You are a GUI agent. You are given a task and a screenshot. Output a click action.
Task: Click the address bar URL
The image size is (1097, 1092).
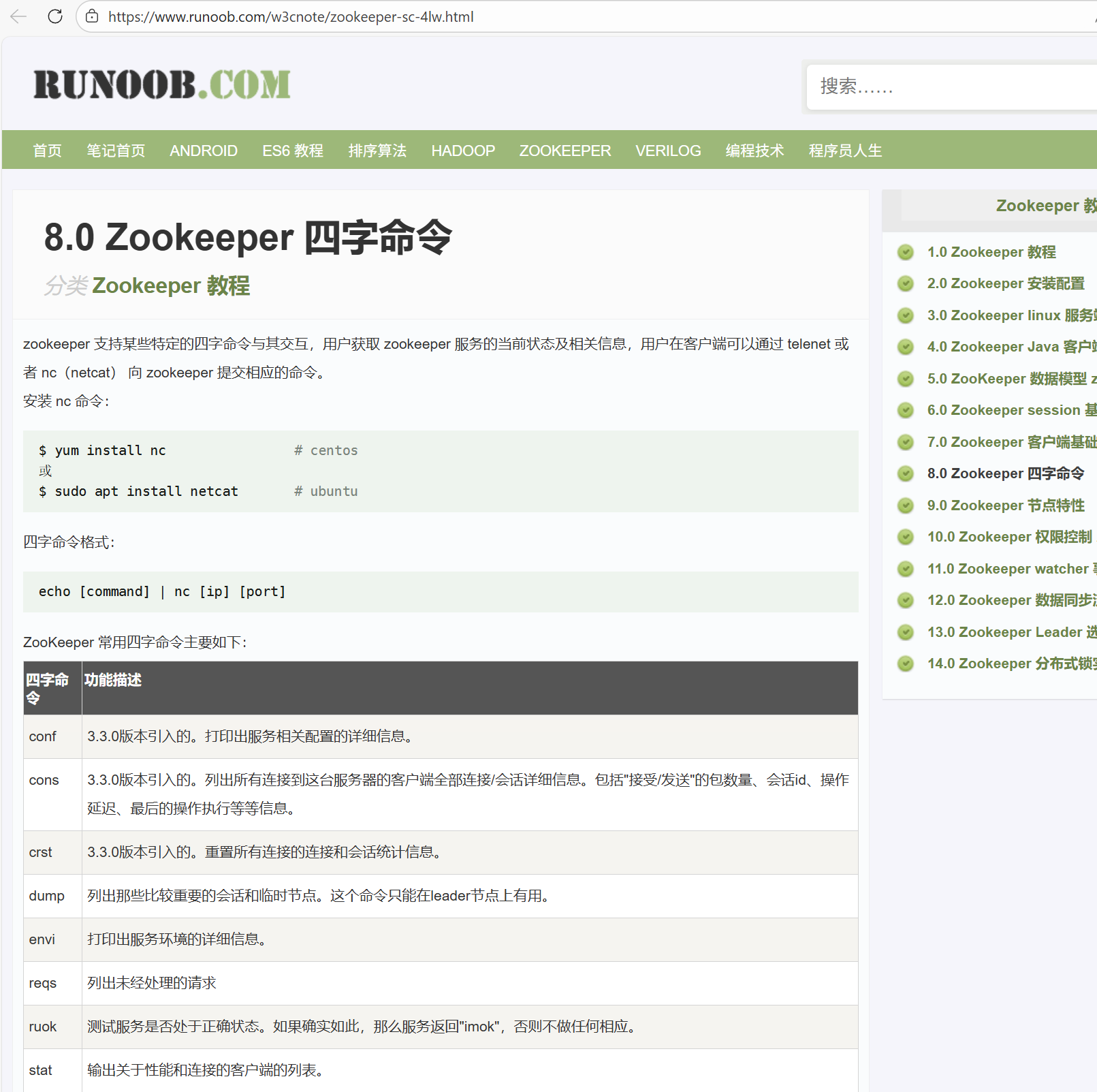(x=291, y=16)
